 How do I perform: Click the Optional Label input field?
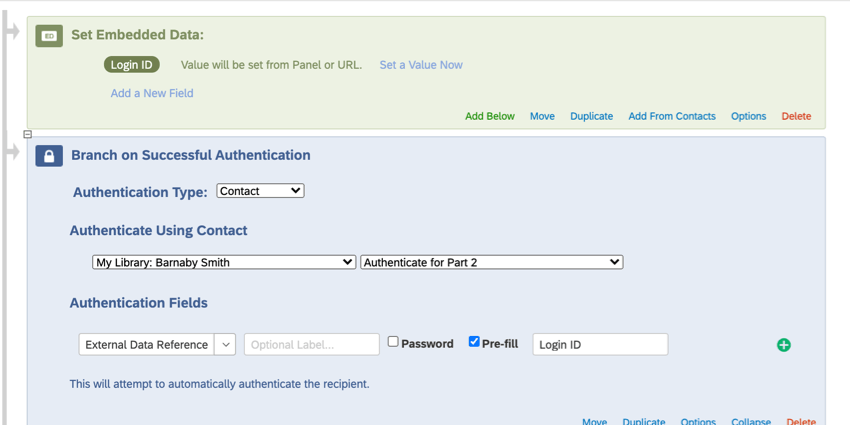coord(312,345)
